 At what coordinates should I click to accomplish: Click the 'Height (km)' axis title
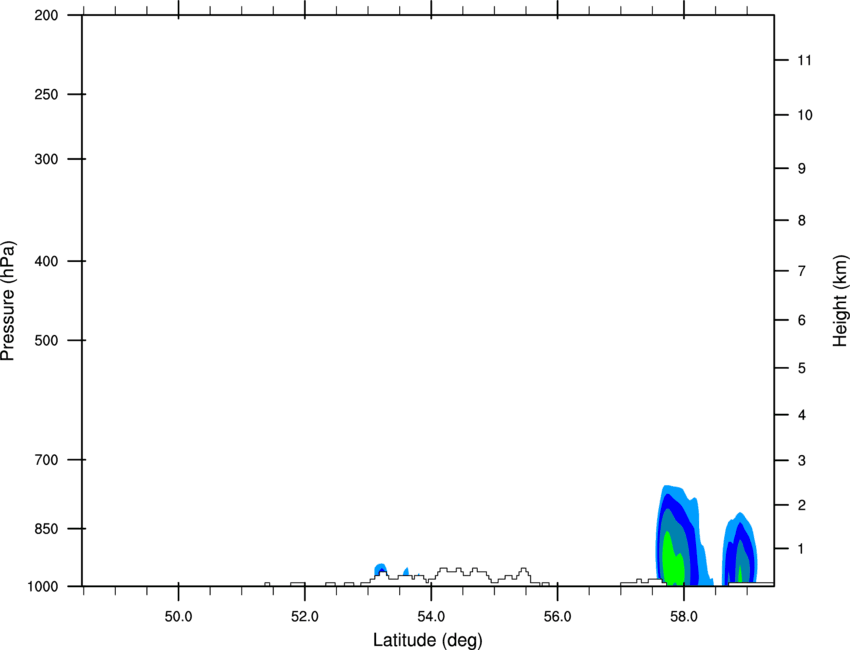pyautogui.click(x=840, y=301)
